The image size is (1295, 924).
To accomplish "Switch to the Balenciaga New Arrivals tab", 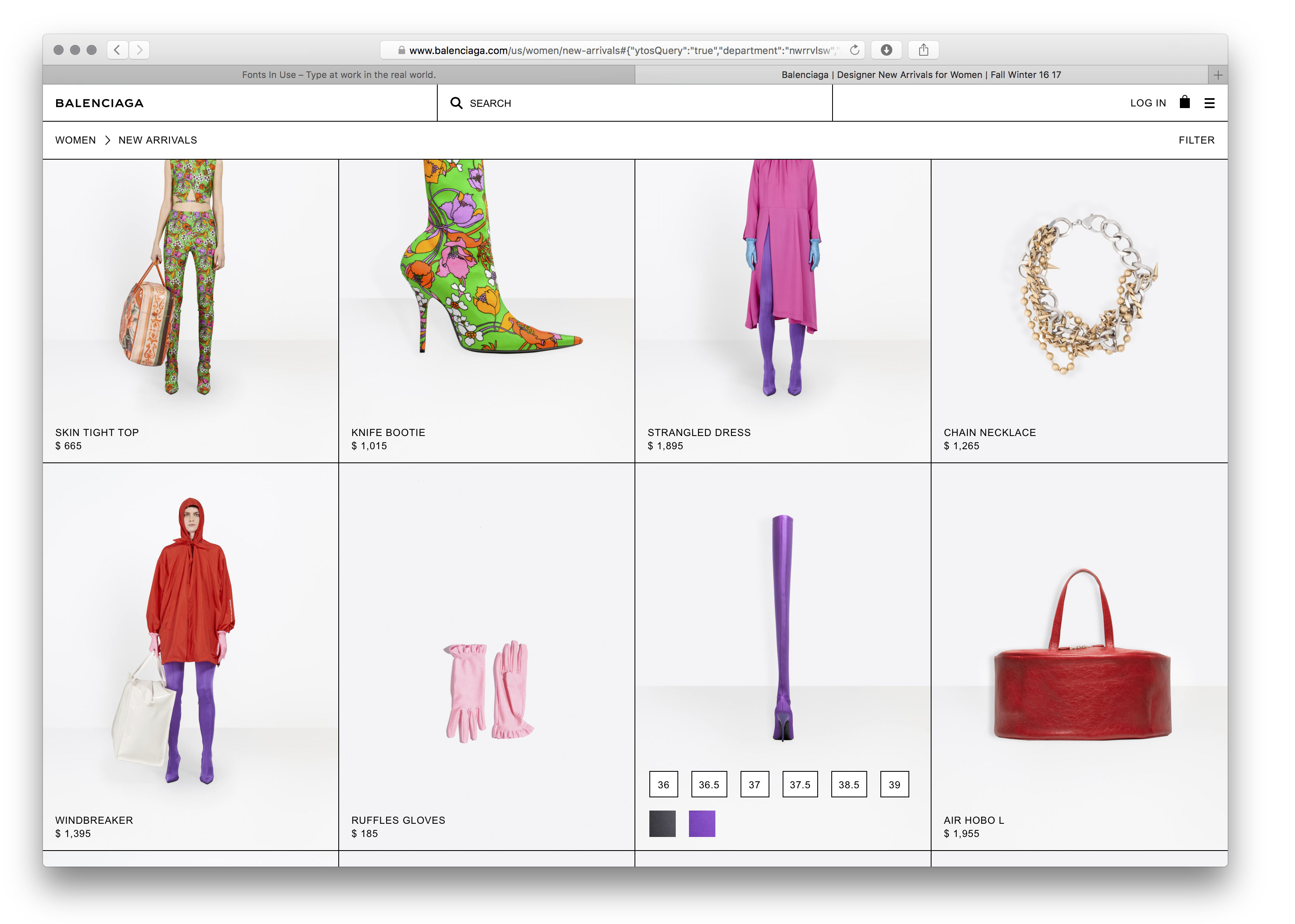I will point(921,75).
